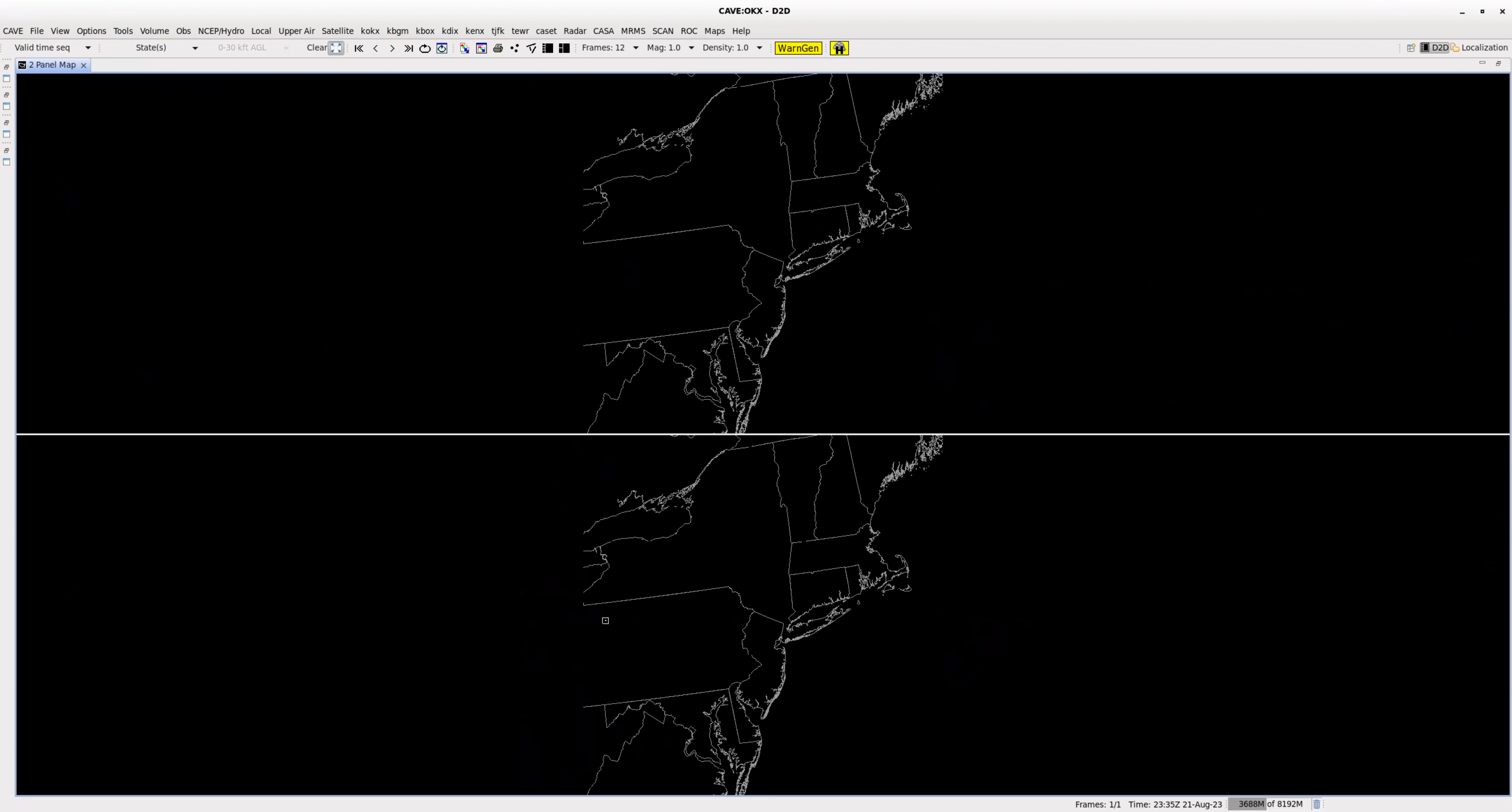Viewport: 1512px width, 812px height.
Task: Open the Obs menu
Action: [x=183, y=30]
